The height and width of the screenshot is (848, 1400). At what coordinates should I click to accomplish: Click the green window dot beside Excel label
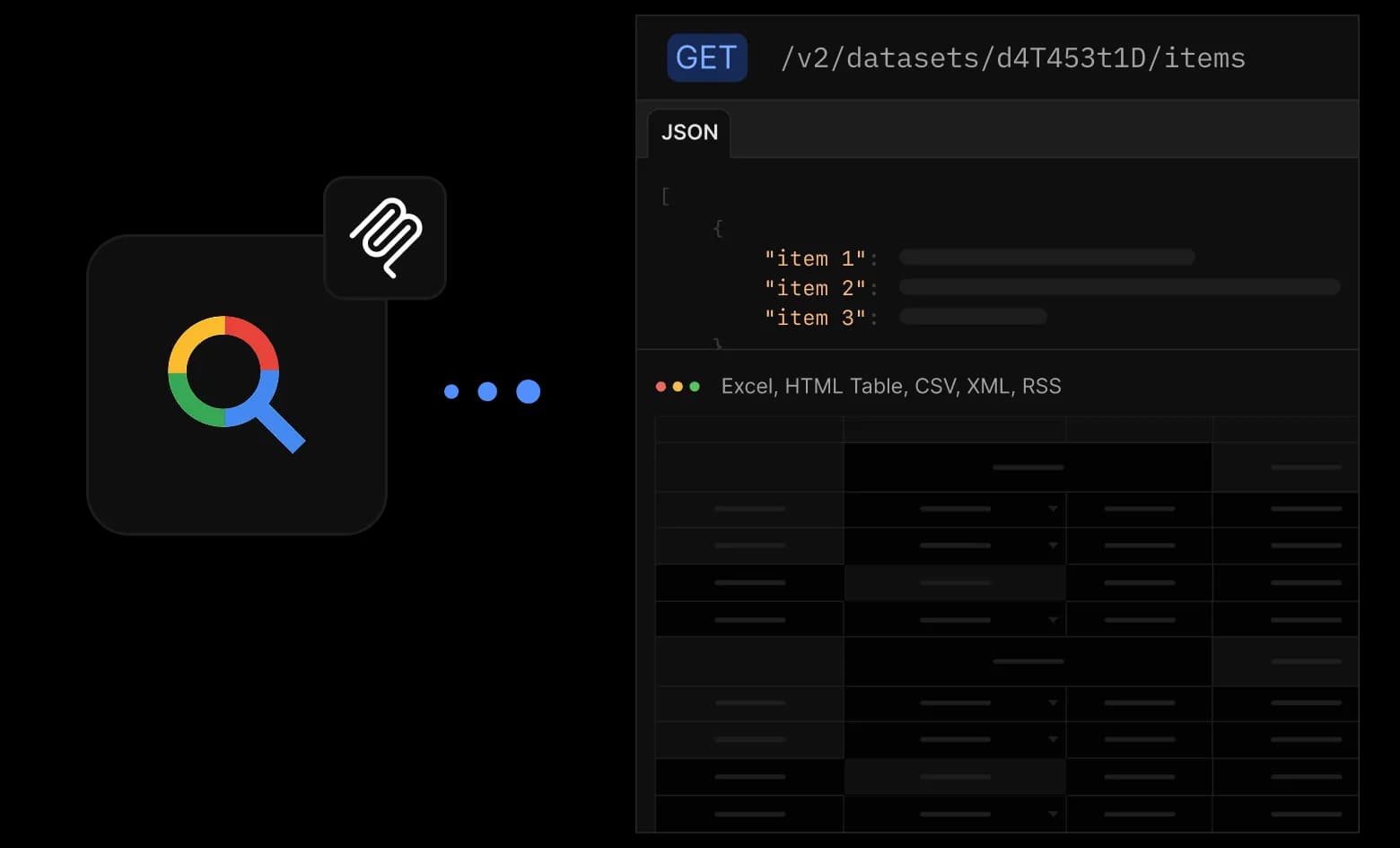pos(695,387)
